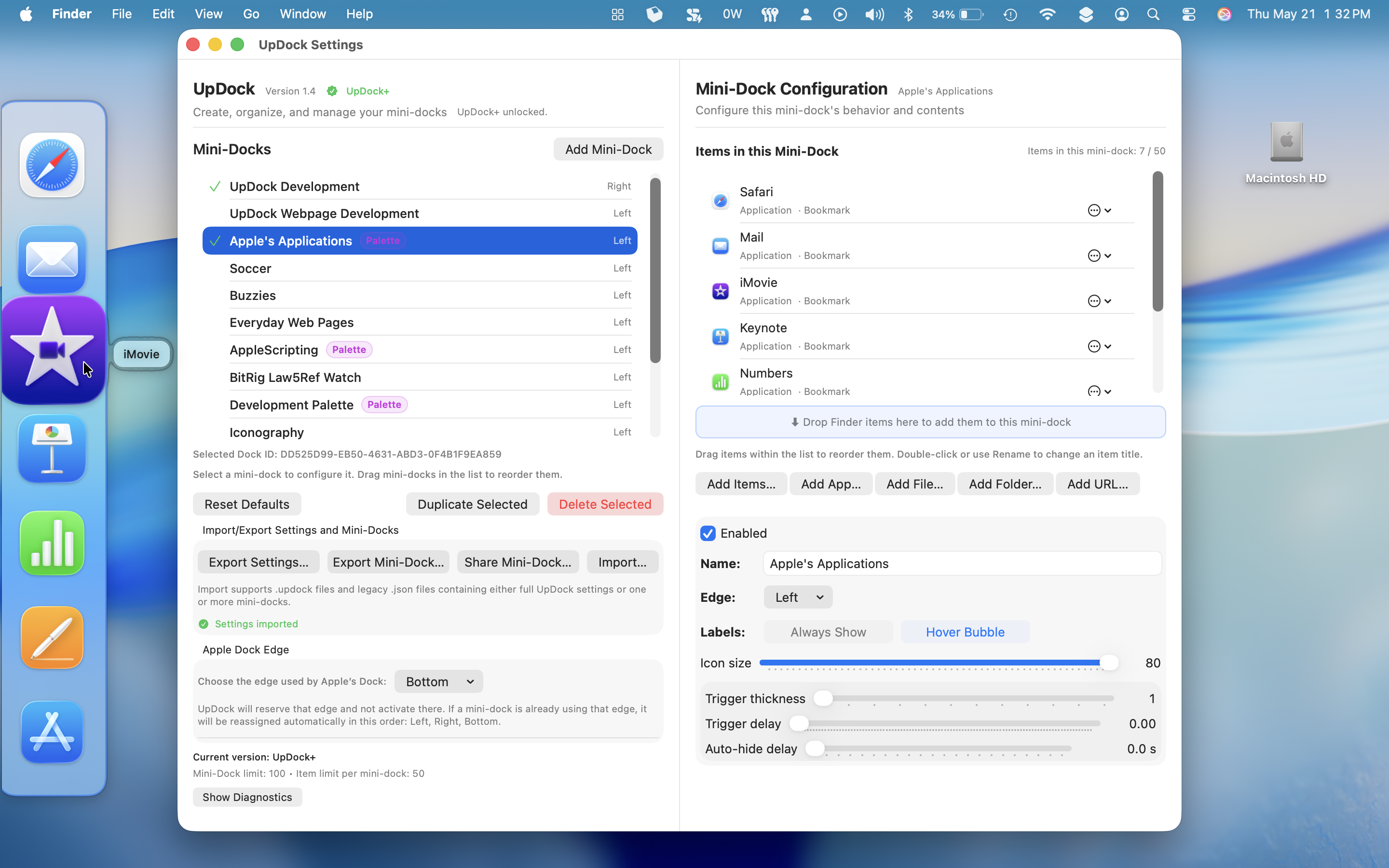Open the Safari item options menu
This screenshot has height=868, width=1389.
[1099, 210]
